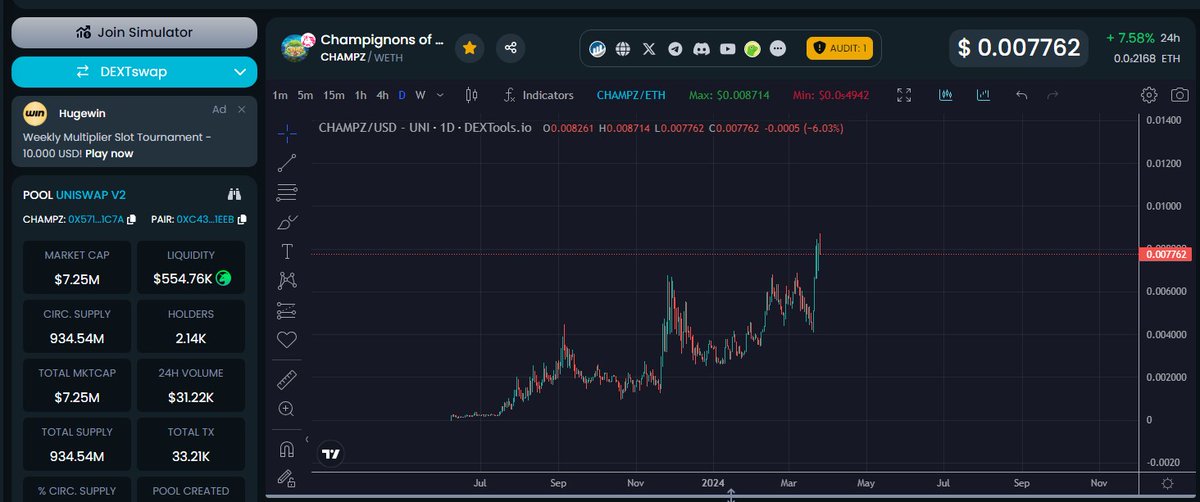
Task: Open the prediction and measurement tools
Action: click(x=287, y=310)
